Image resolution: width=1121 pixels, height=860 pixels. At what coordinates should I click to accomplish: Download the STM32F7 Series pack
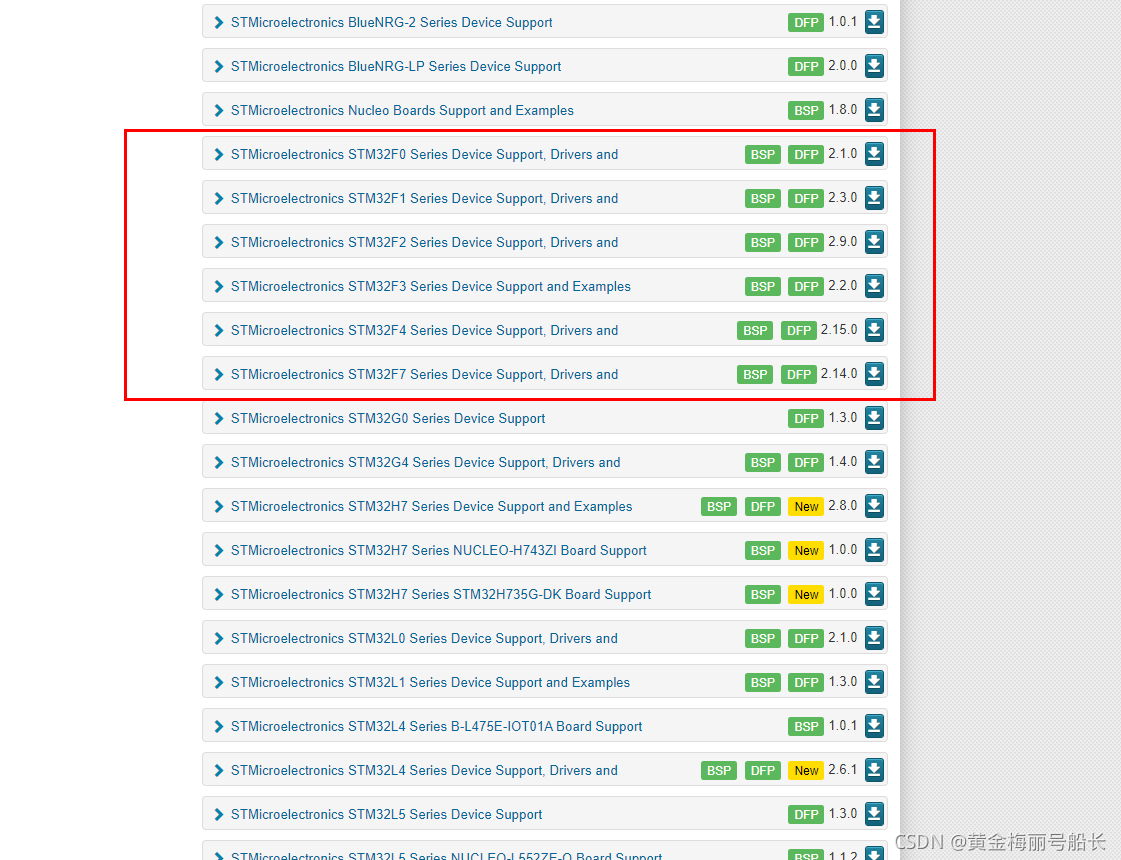click(874, 374)
